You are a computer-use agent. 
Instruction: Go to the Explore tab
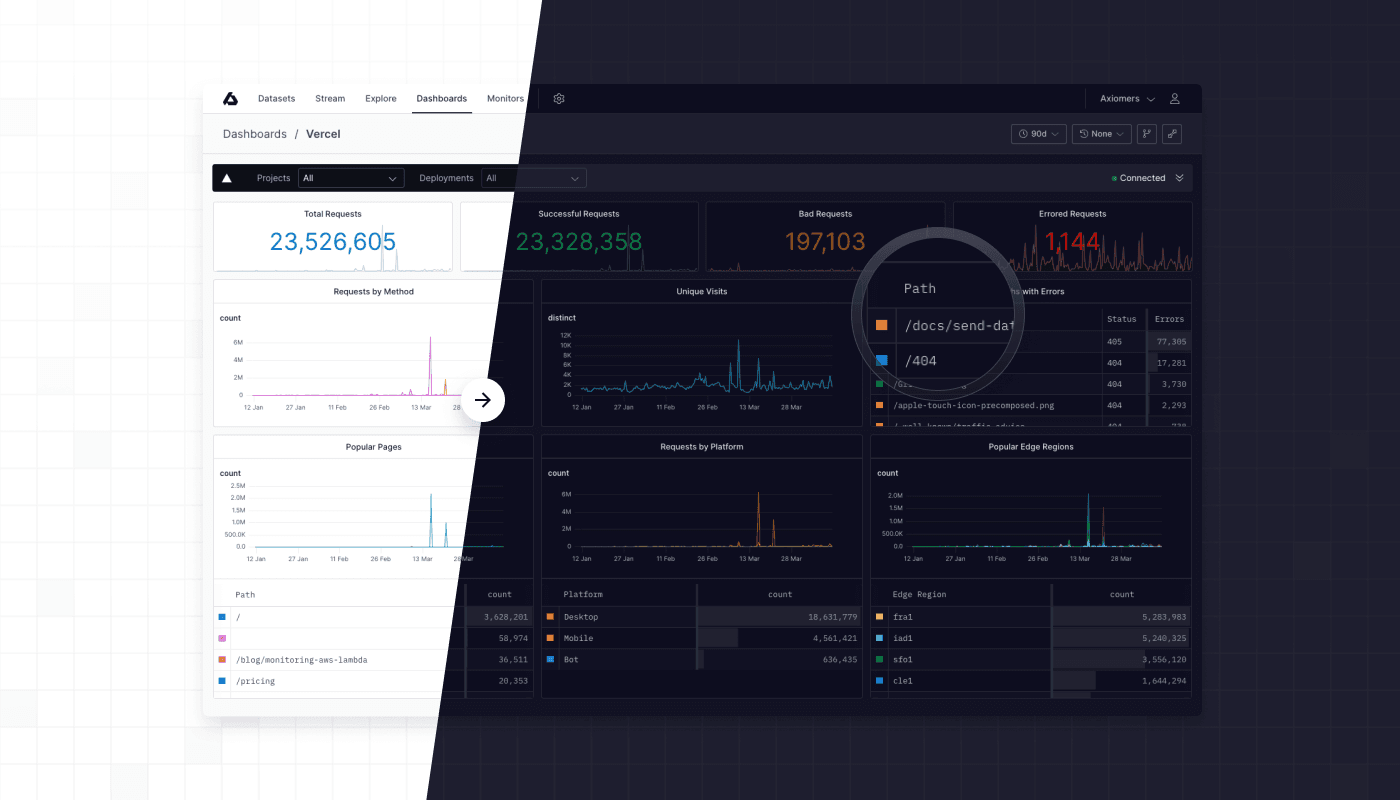pos(381,99)
